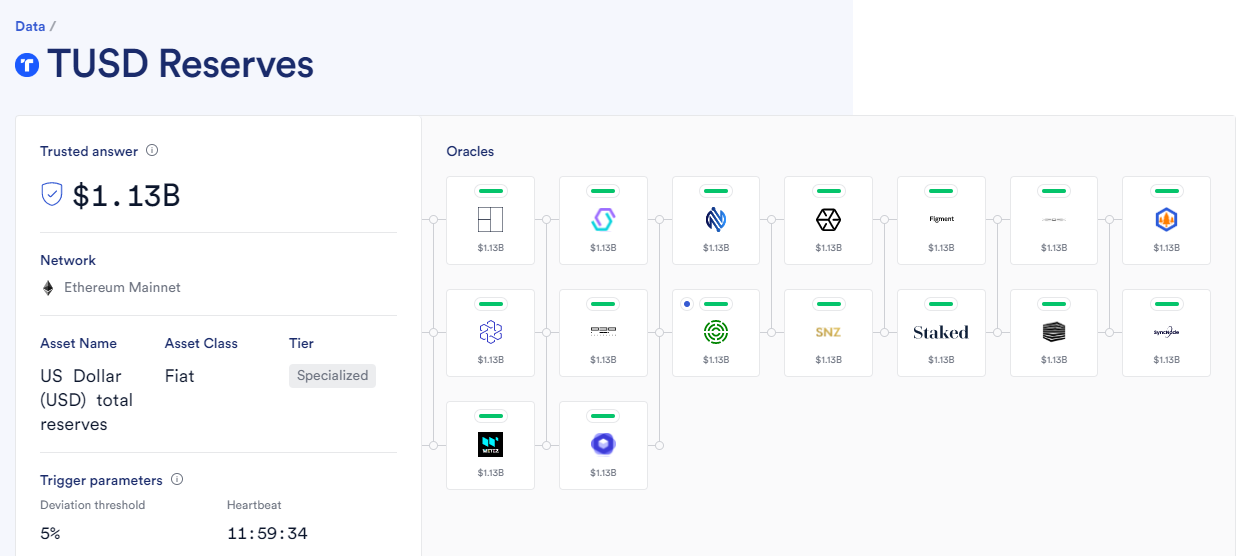Viewport: 1236px width, 556px height.
Task: Go to the Data breadcrumb link
Action: pyautogui.click(x=30, y=26)
